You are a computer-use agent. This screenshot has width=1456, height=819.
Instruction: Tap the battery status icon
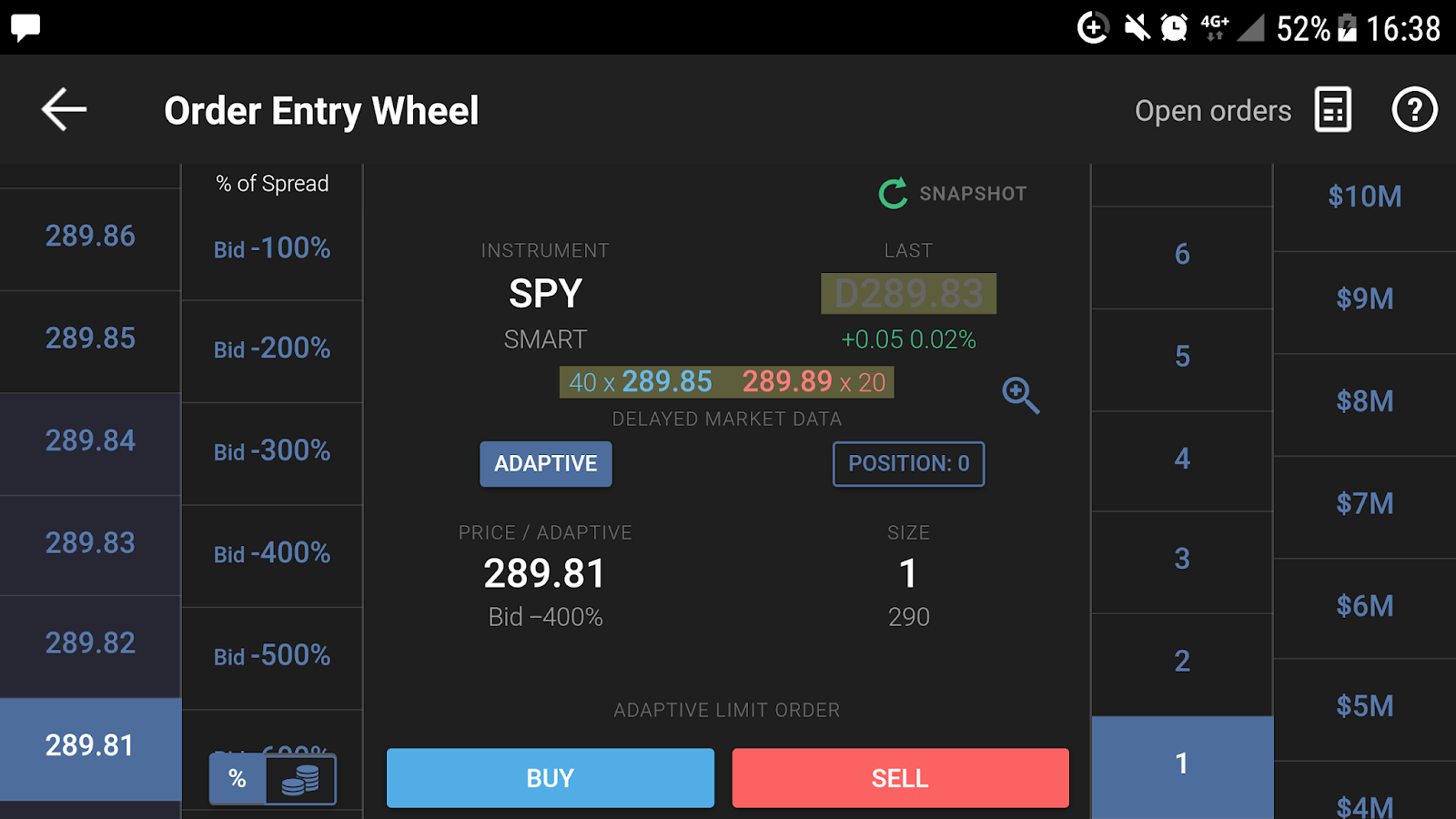point(1347,28)
